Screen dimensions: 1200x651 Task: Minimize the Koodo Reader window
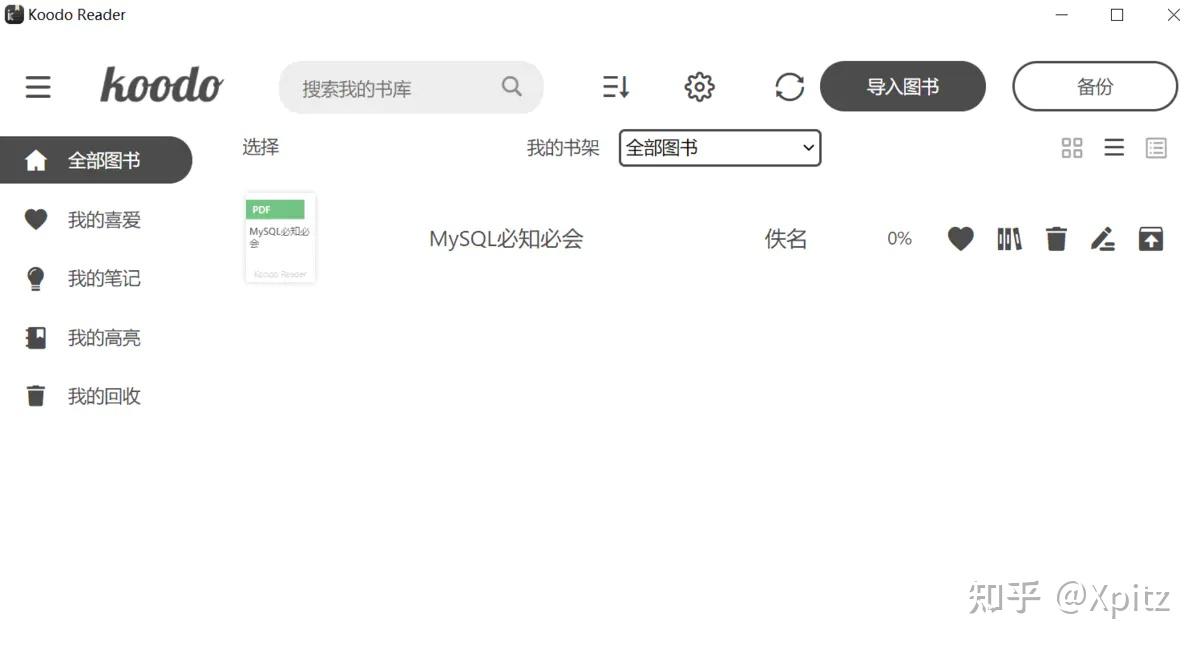(x=1060, y=14)
